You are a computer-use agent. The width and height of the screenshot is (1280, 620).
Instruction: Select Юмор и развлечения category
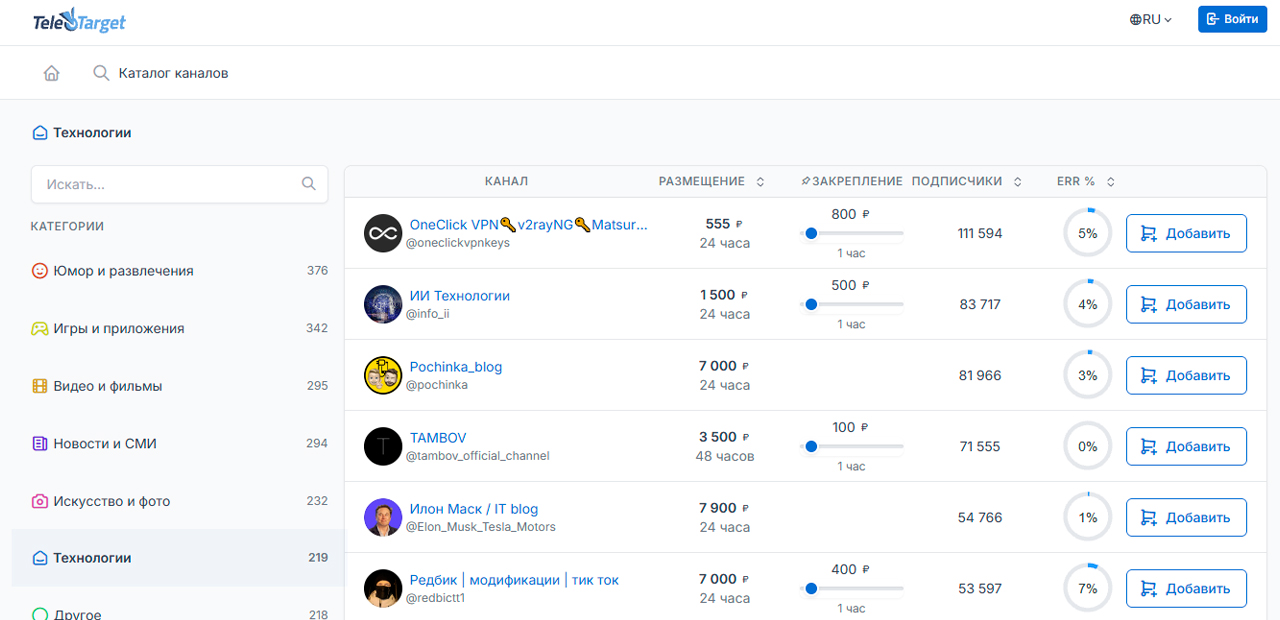click(x=180, y=271)
